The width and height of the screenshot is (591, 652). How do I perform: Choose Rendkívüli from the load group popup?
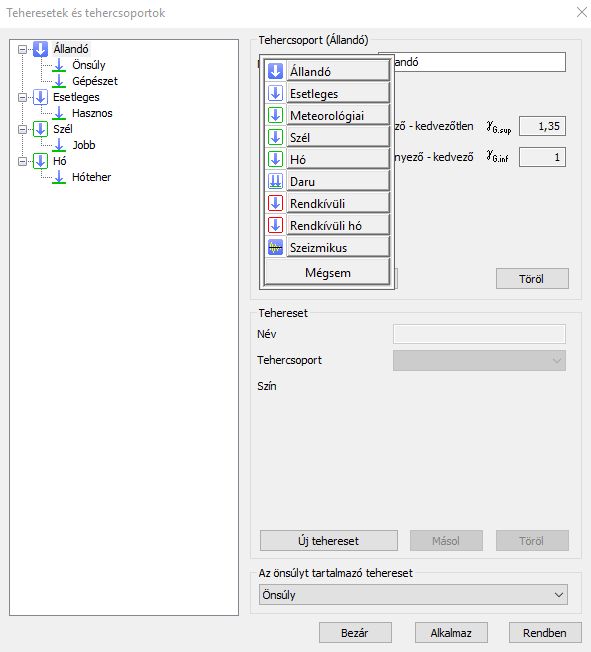click(338, 203)
